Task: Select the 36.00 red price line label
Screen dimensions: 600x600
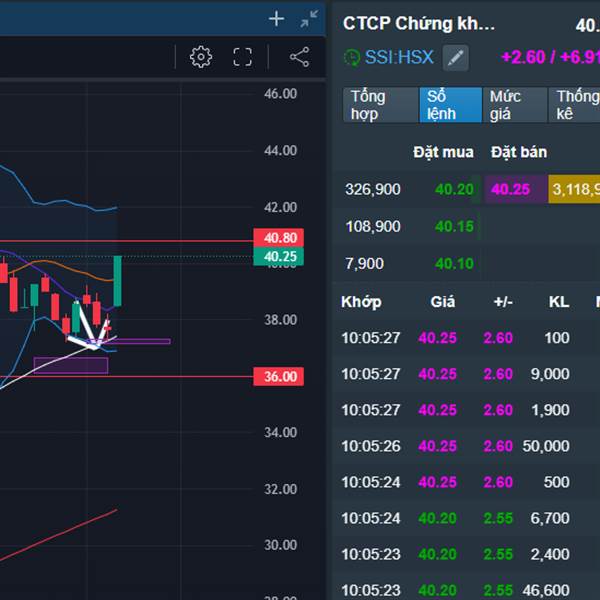Action: tap(279, 377)
